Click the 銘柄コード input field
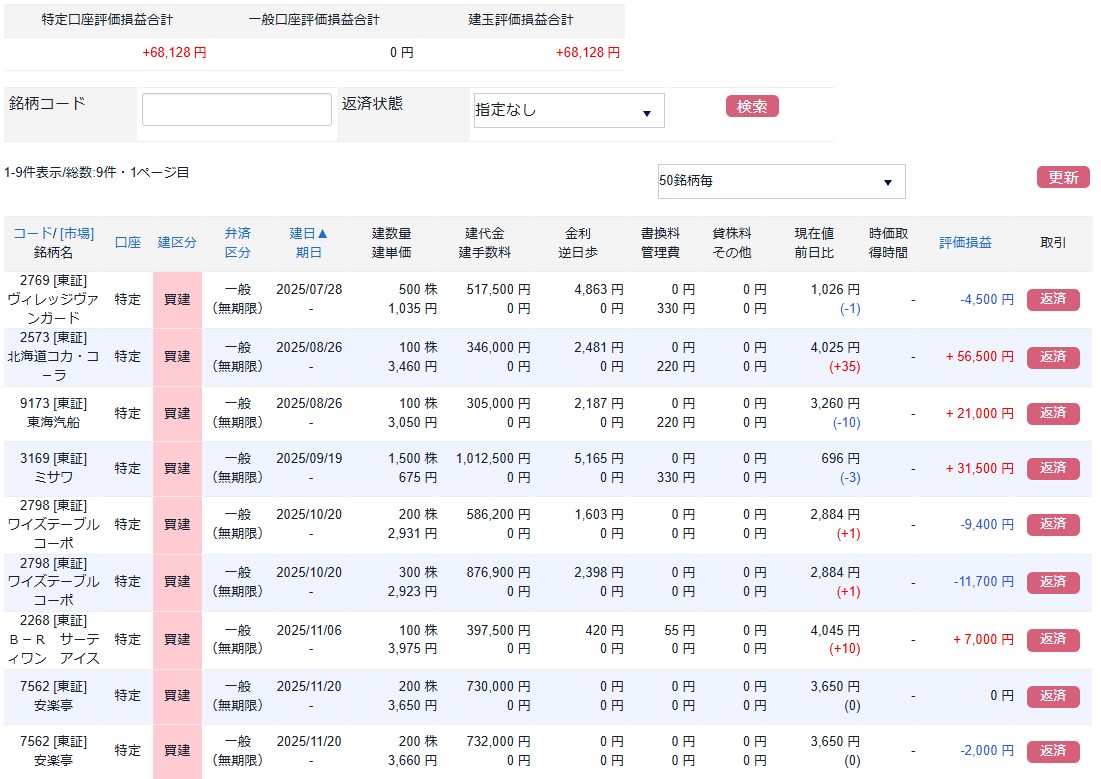 (236, 109)
